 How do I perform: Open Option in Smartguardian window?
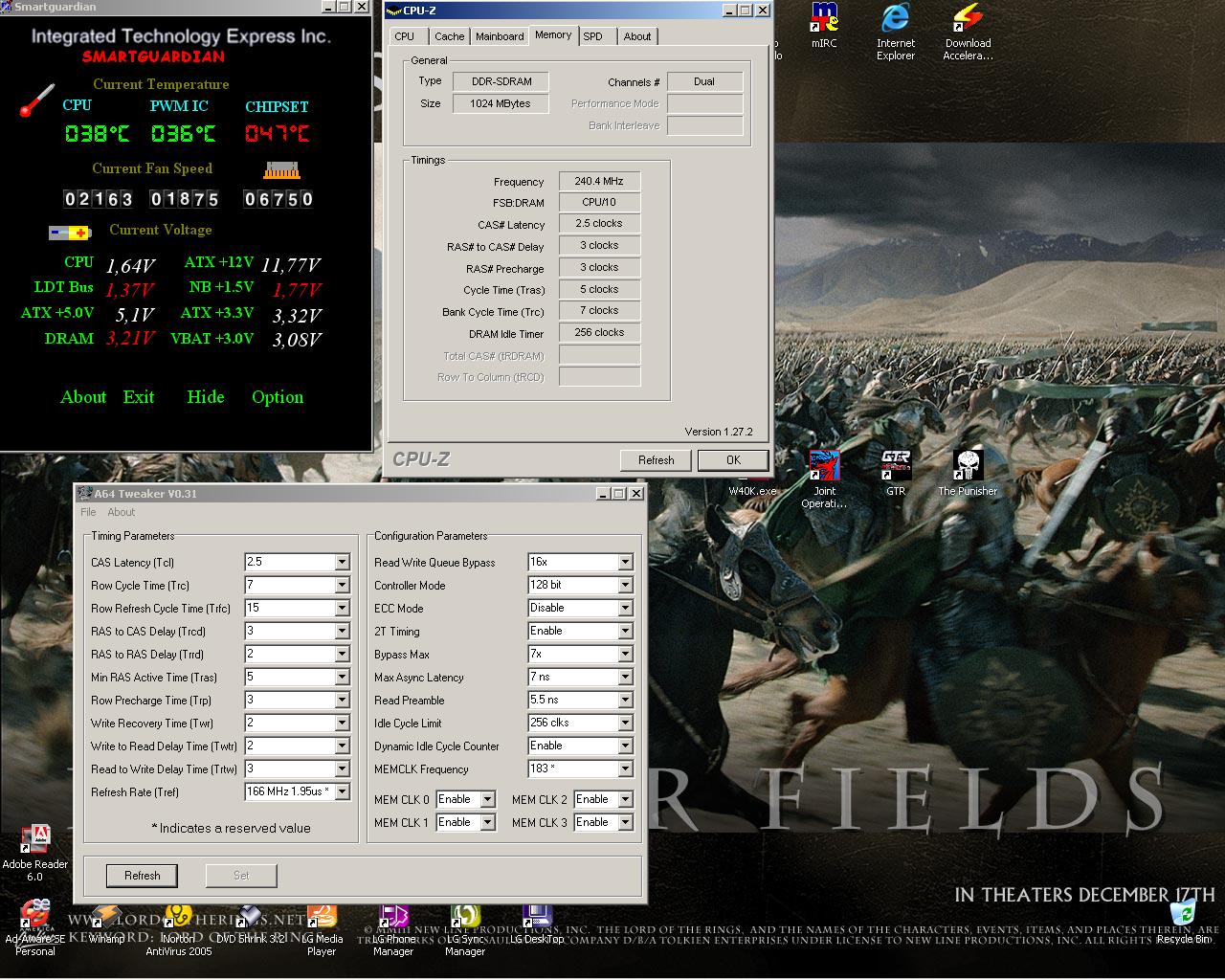click(x=278, y=397)
